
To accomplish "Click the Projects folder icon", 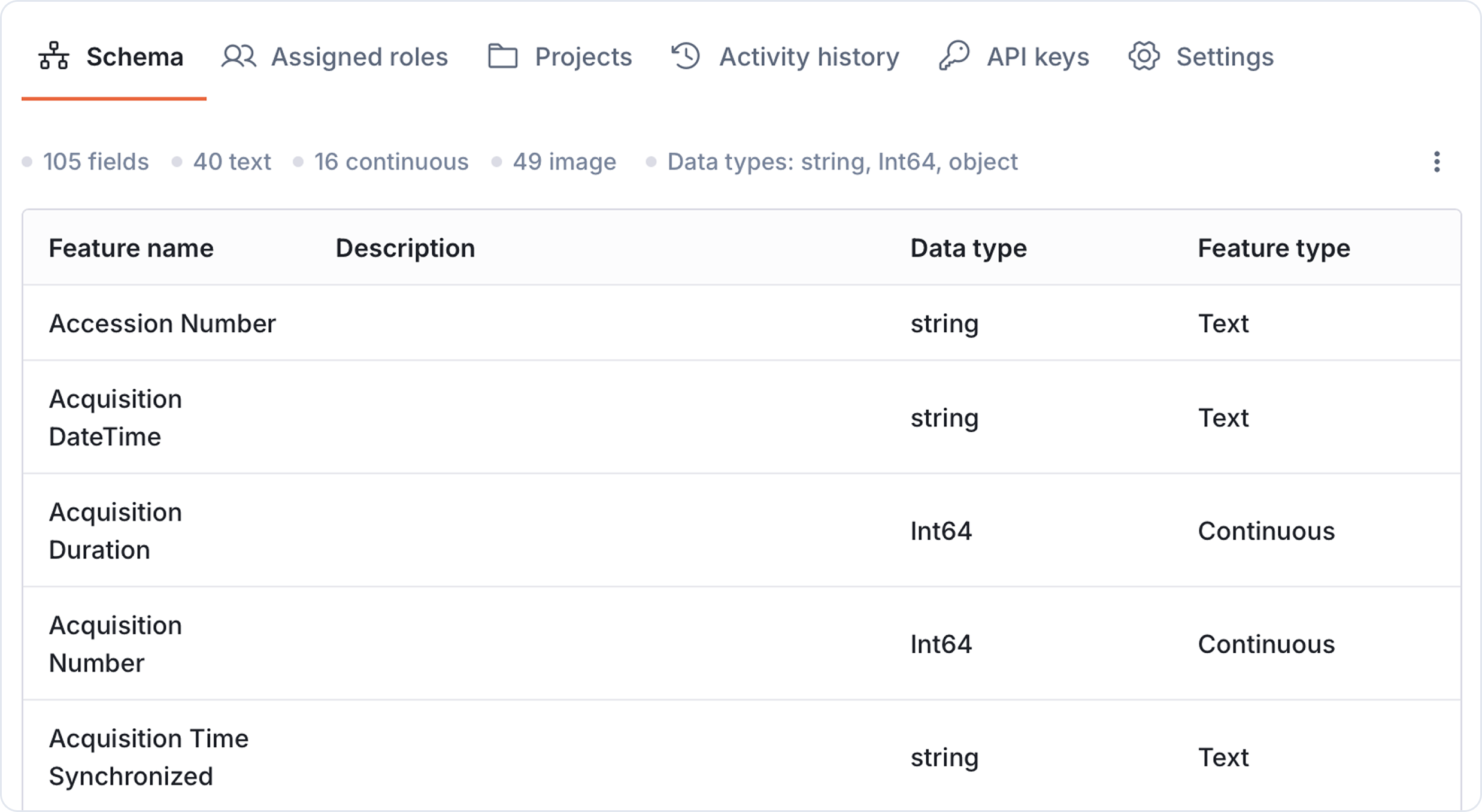I will 502,56.
